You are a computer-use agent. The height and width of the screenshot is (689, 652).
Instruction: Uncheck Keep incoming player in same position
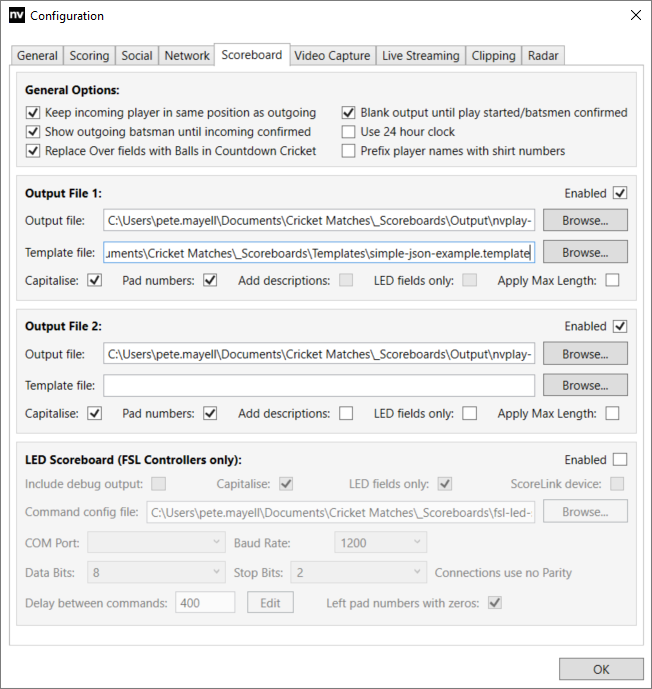coord(33,113)
